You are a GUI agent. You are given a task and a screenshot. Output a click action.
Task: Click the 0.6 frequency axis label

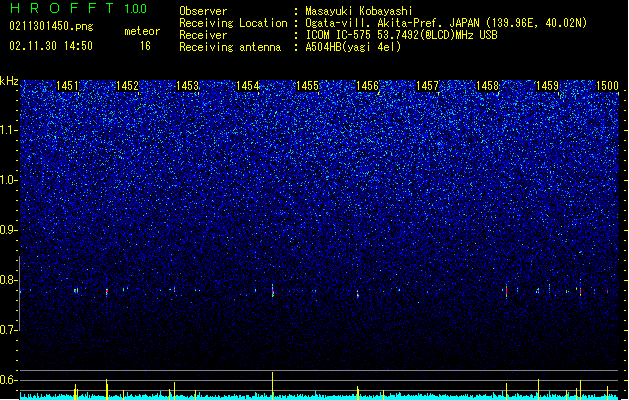tap(9, 380)
